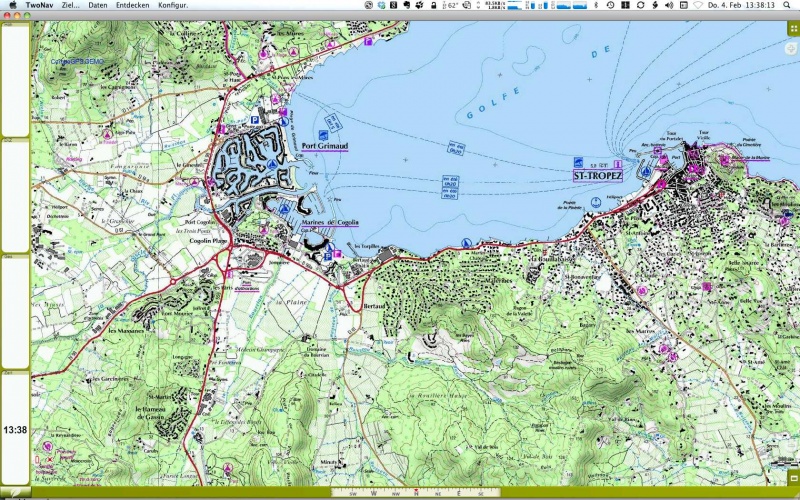Click the N mark on the compass bar

(416, 493)
